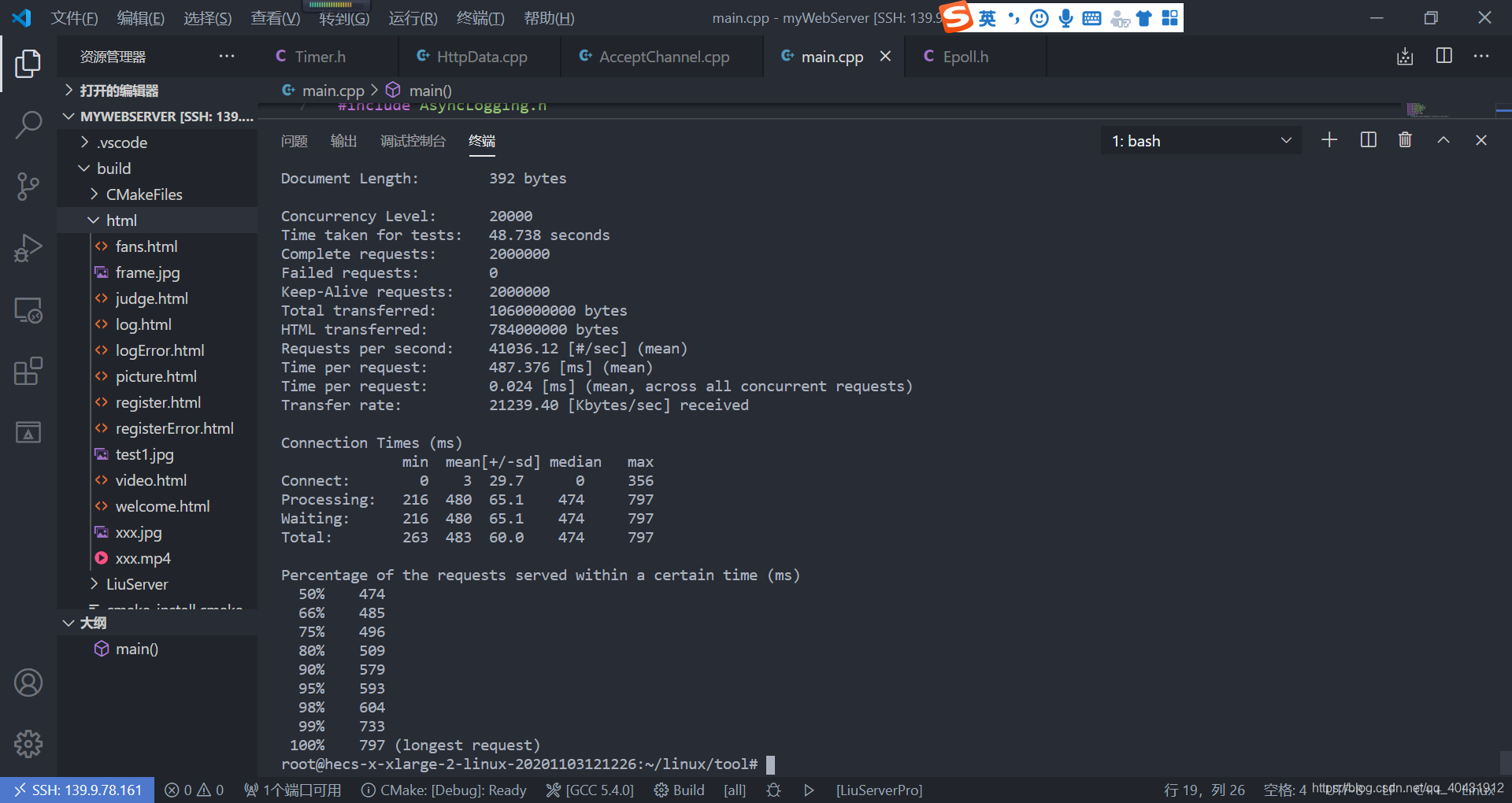This screenshot has height=803, width=1512.
Task: Create a new terminal with plus icon
Action: click(x=1329, y=140)
